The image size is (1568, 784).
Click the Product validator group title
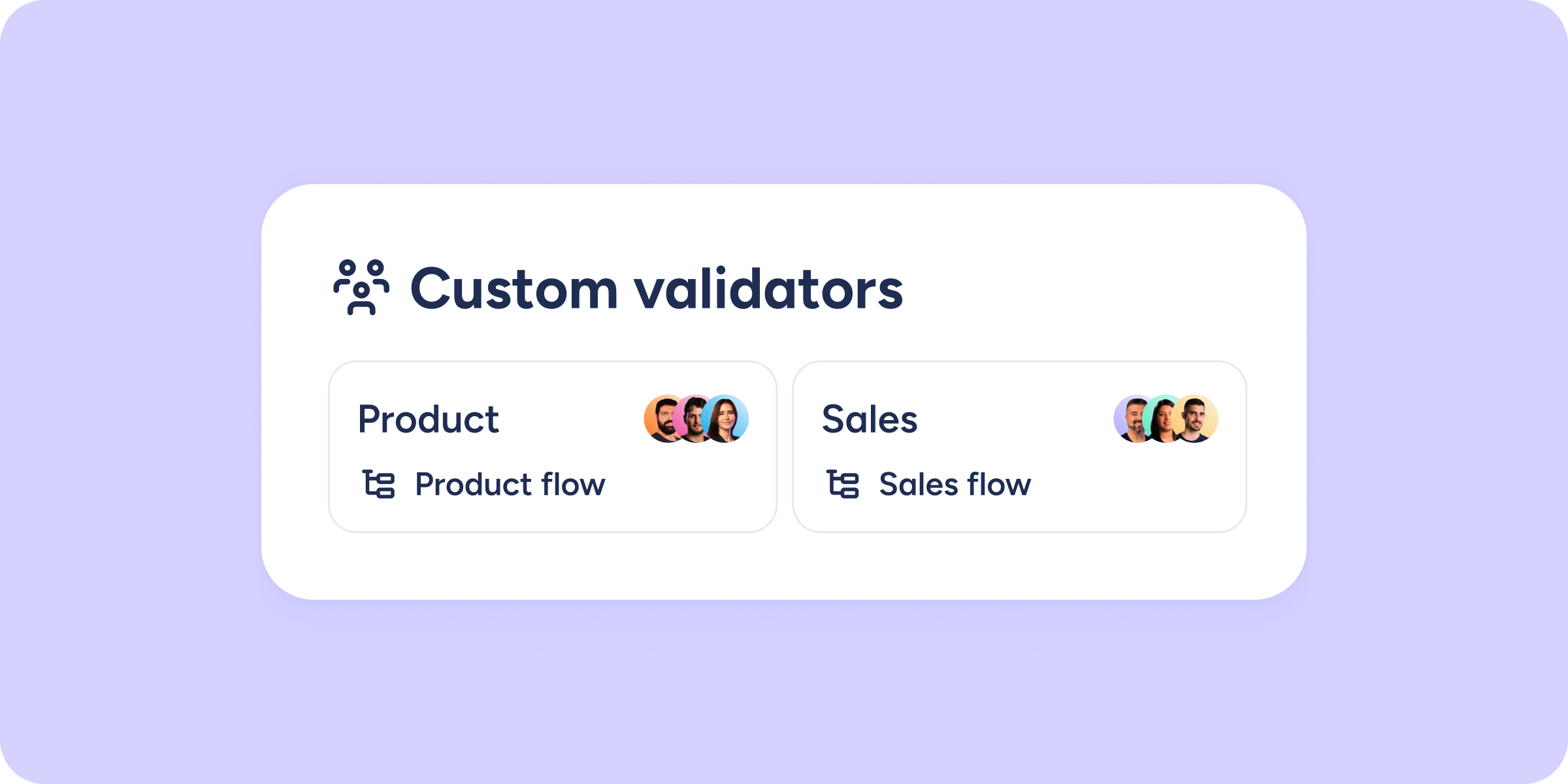point(429,419)
